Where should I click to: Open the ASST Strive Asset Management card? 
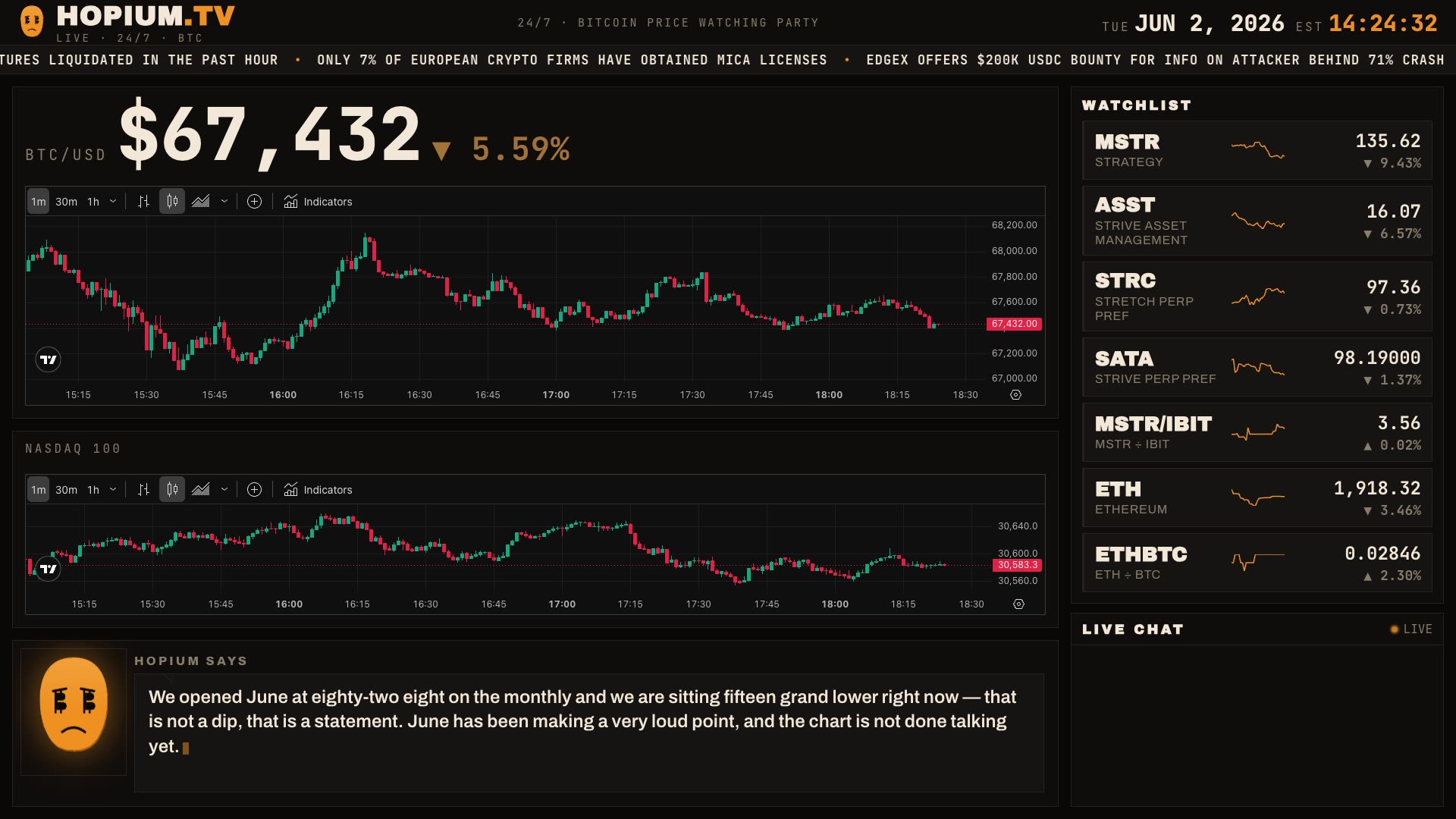click(x=1257, y=221)
